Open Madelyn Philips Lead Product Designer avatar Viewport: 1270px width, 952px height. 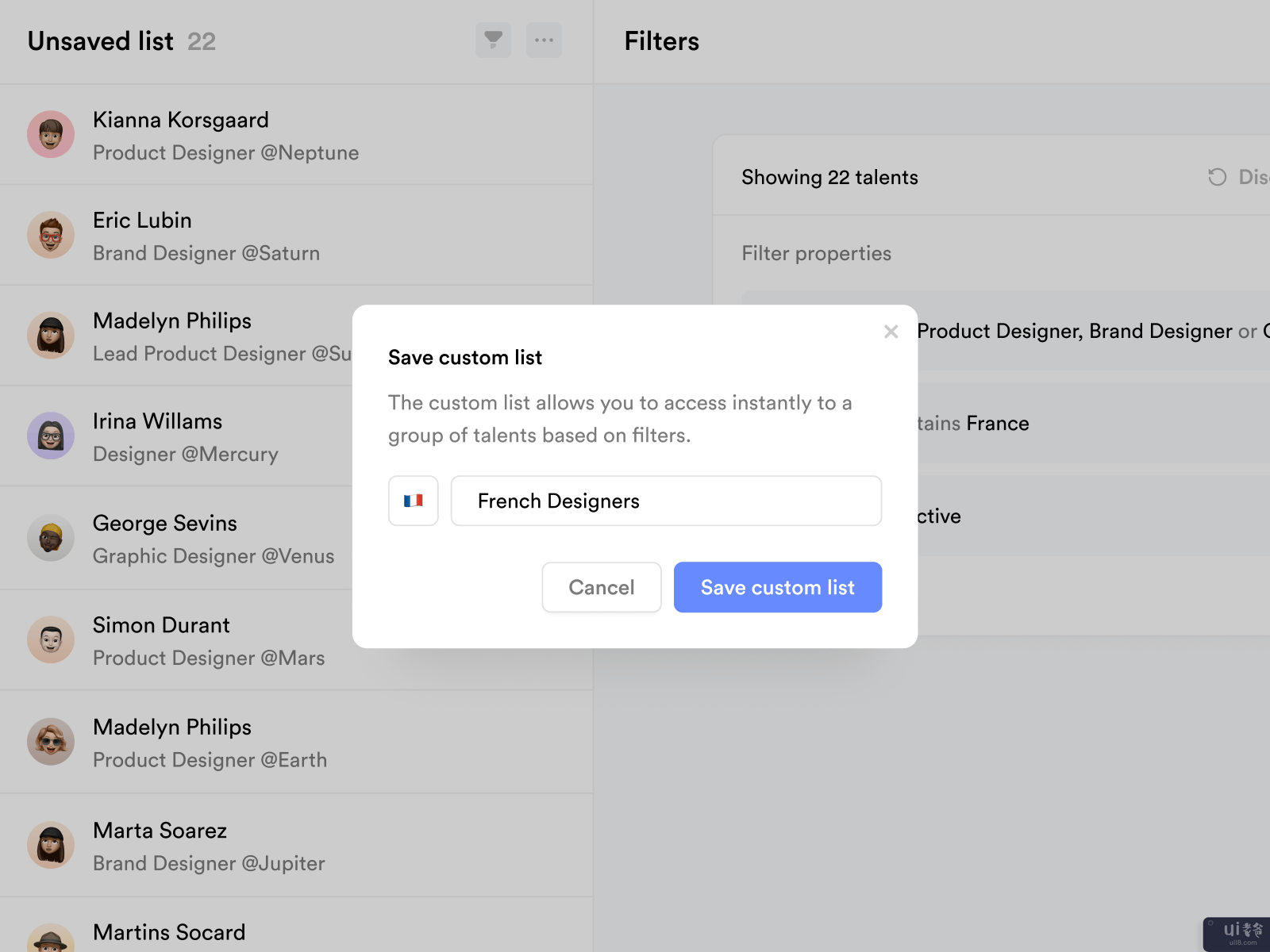pyautogui.click(x=51, y=336)
